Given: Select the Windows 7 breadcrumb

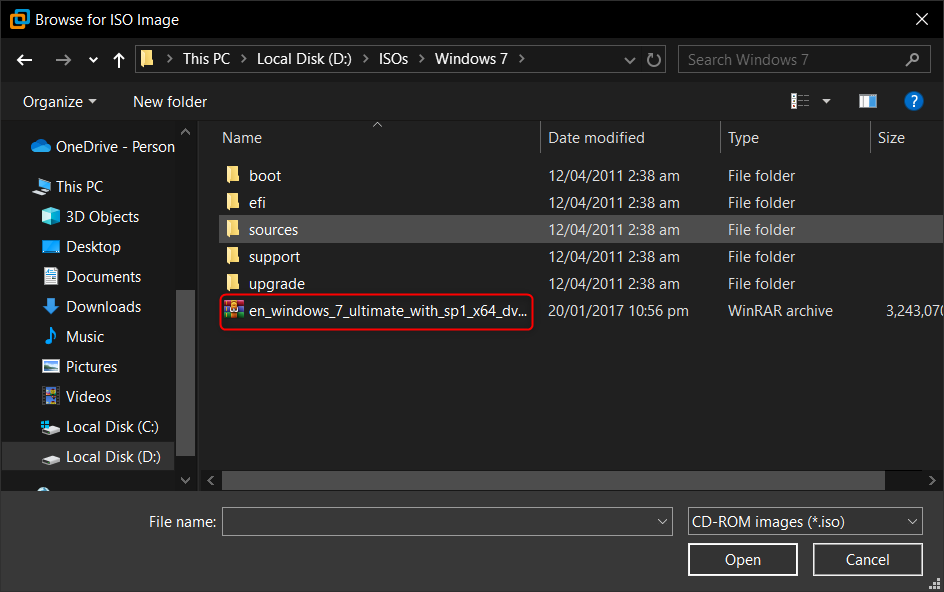Looking at the screenshot, I should [471, 59].
